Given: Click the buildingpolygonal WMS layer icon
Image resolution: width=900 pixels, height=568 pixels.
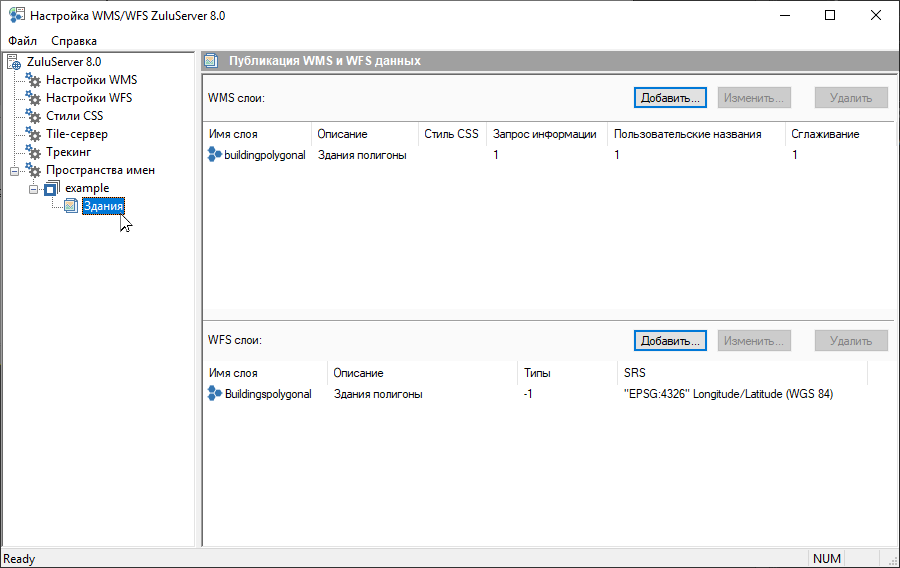Looking at the screenshot, I should point(215,155).
